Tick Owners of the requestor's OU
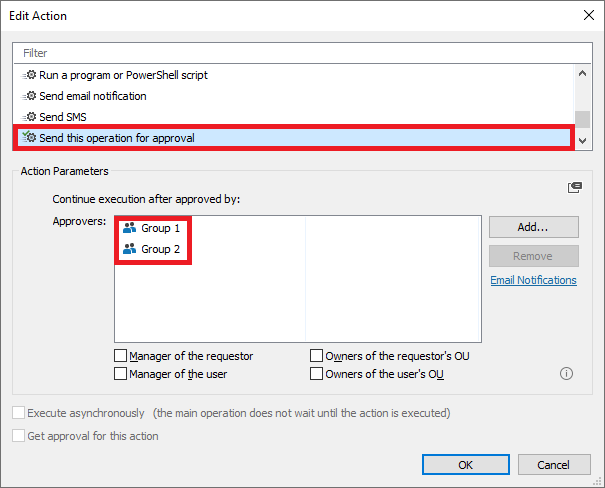This screenshot has height=488, width=605. (x=317, y=356)
